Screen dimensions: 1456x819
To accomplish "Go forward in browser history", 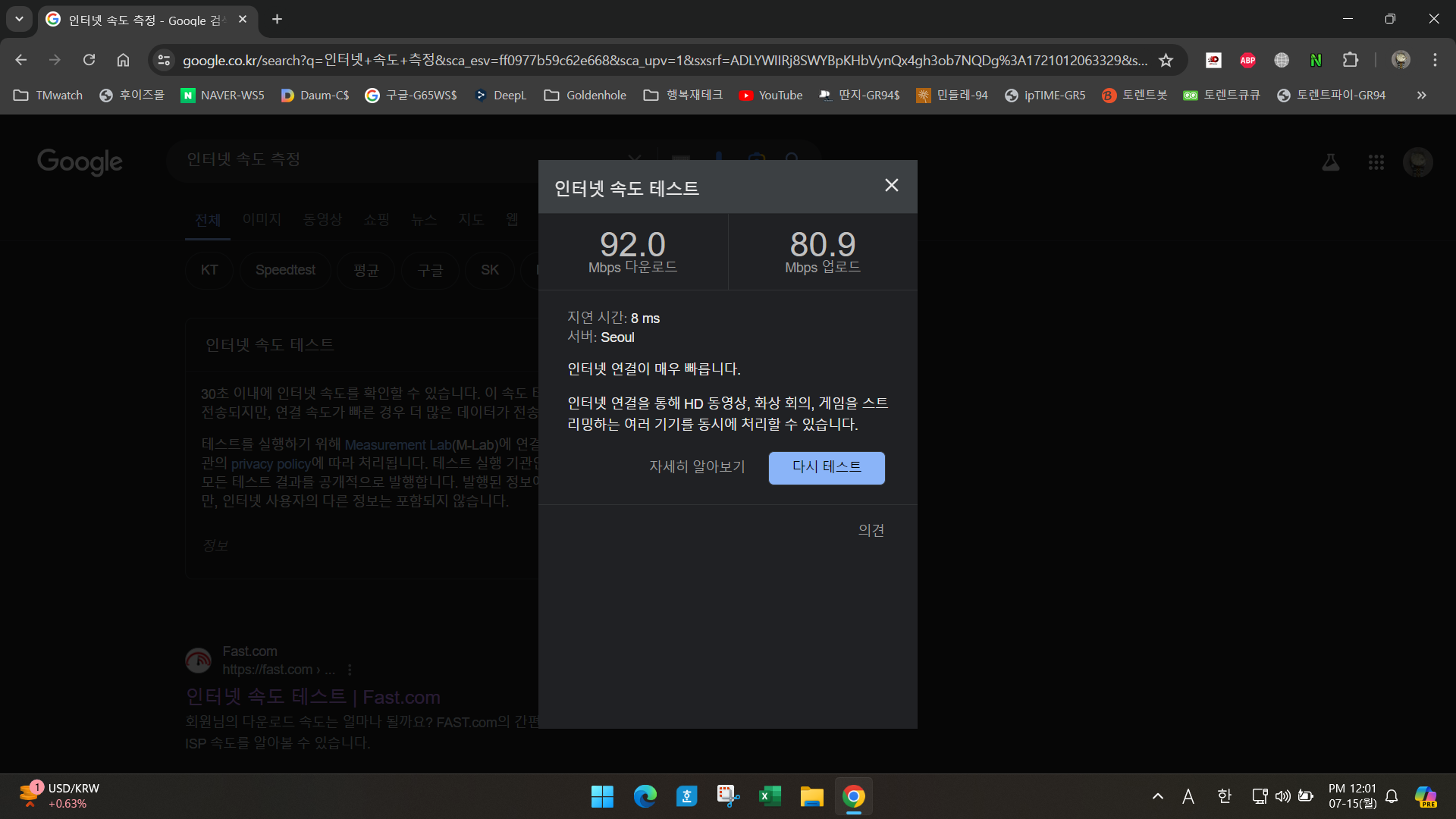I will point(55,60).
